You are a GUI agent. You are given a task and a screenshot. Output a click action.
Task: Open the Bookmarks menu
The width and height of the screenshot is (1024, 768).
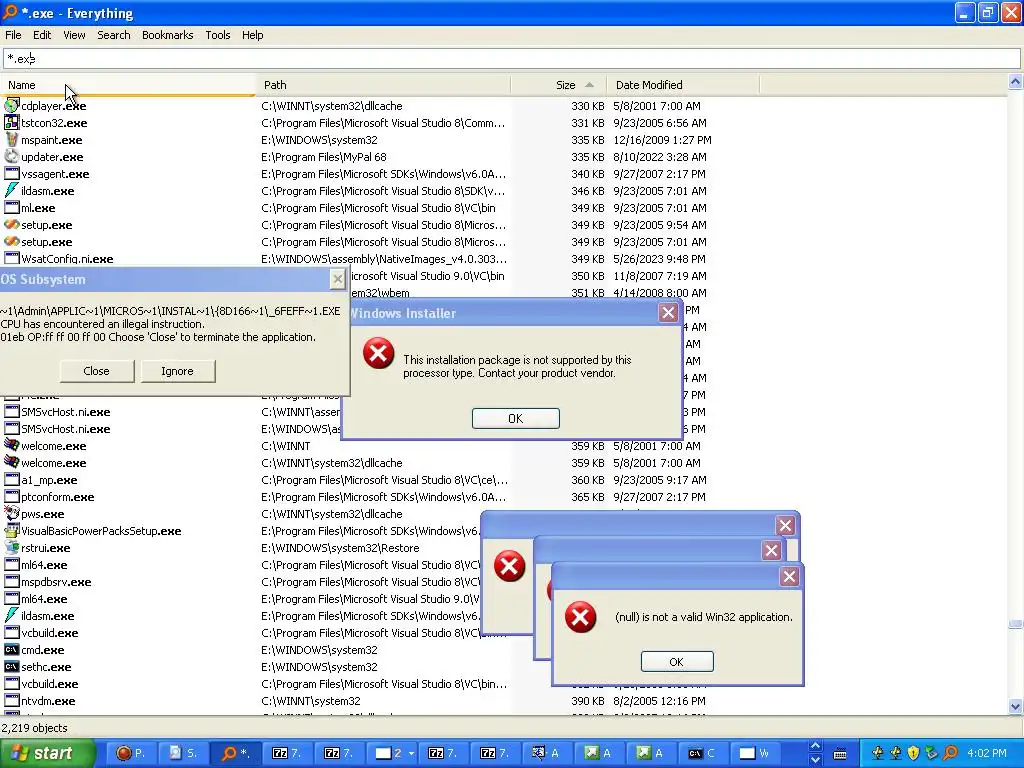pyautogui.click(x=167, y=35)
